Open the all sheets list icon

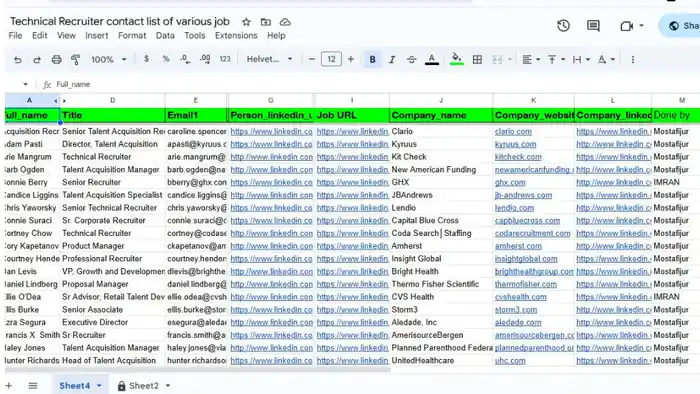tap(33, 386)
